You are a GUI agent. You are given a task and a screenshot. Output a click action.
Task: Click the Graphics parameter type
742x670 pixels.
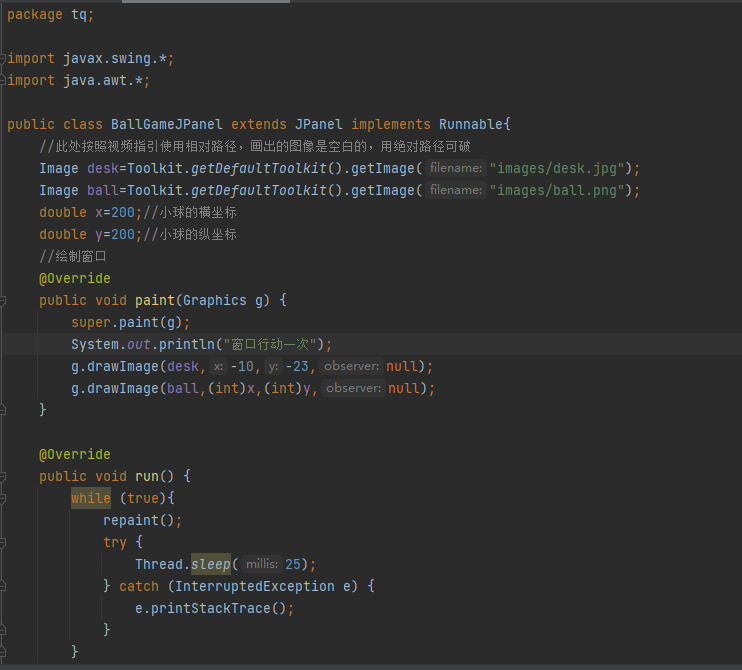[214, 300]
